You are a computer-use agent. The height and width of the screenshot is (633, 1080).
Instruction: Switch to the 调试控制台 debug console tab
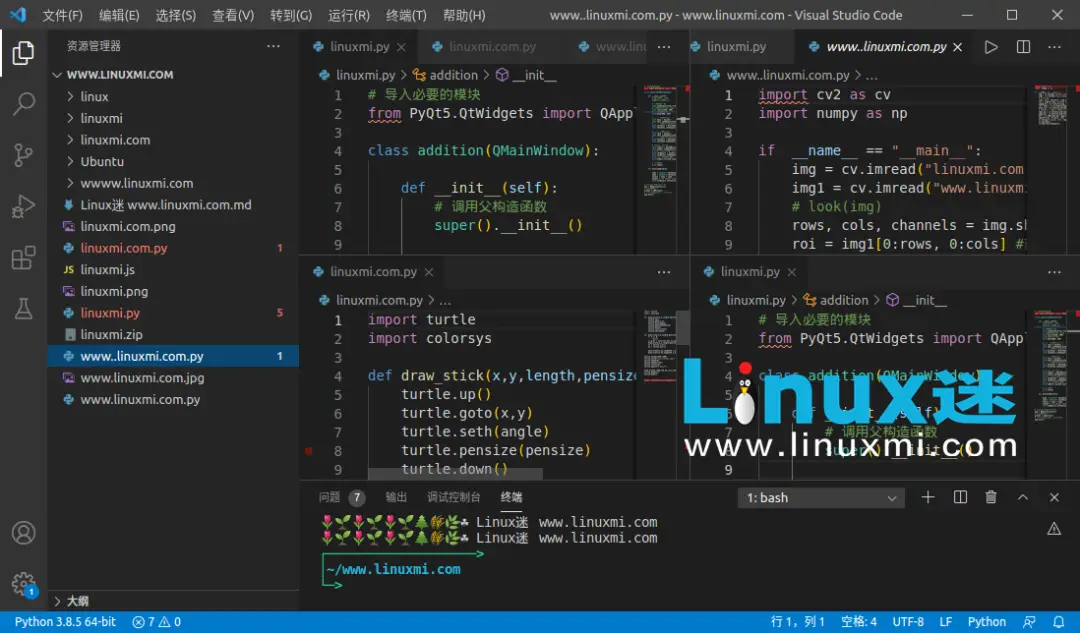[453, 497]
